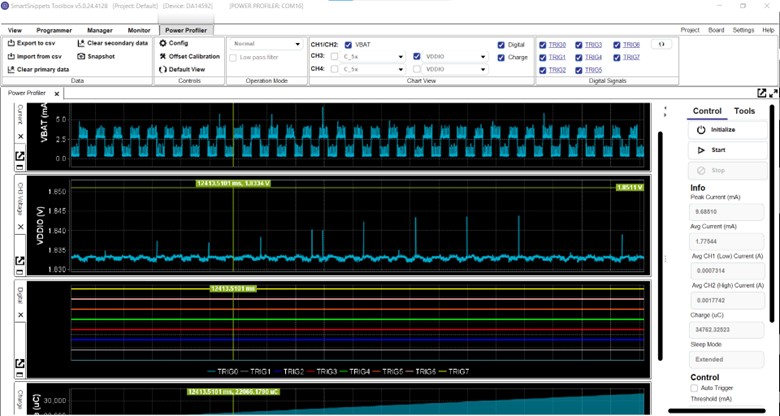Click the Import from csv icon

coord(11,56)
